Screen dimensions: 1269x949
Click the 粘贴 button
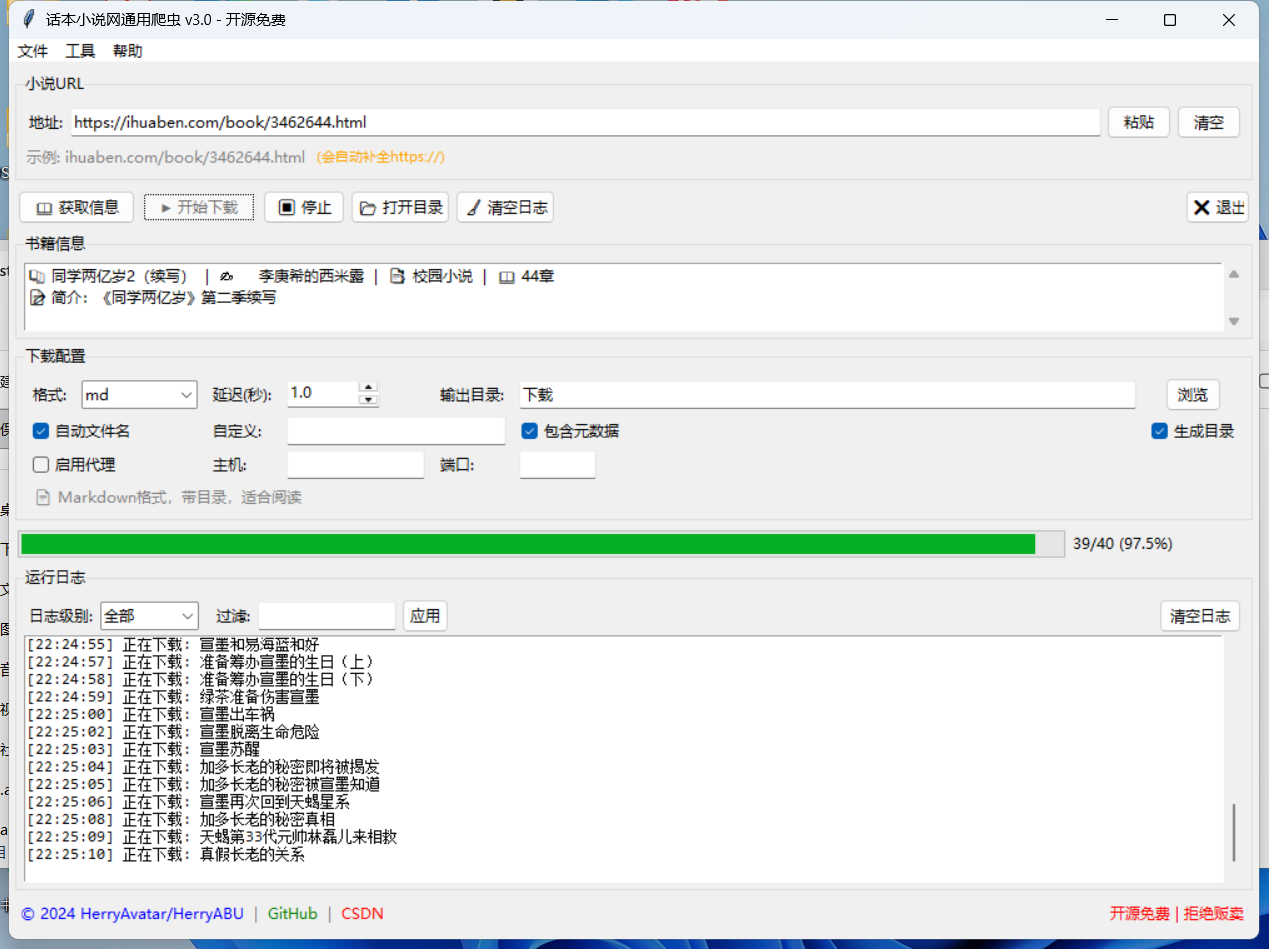point(1139,122)
